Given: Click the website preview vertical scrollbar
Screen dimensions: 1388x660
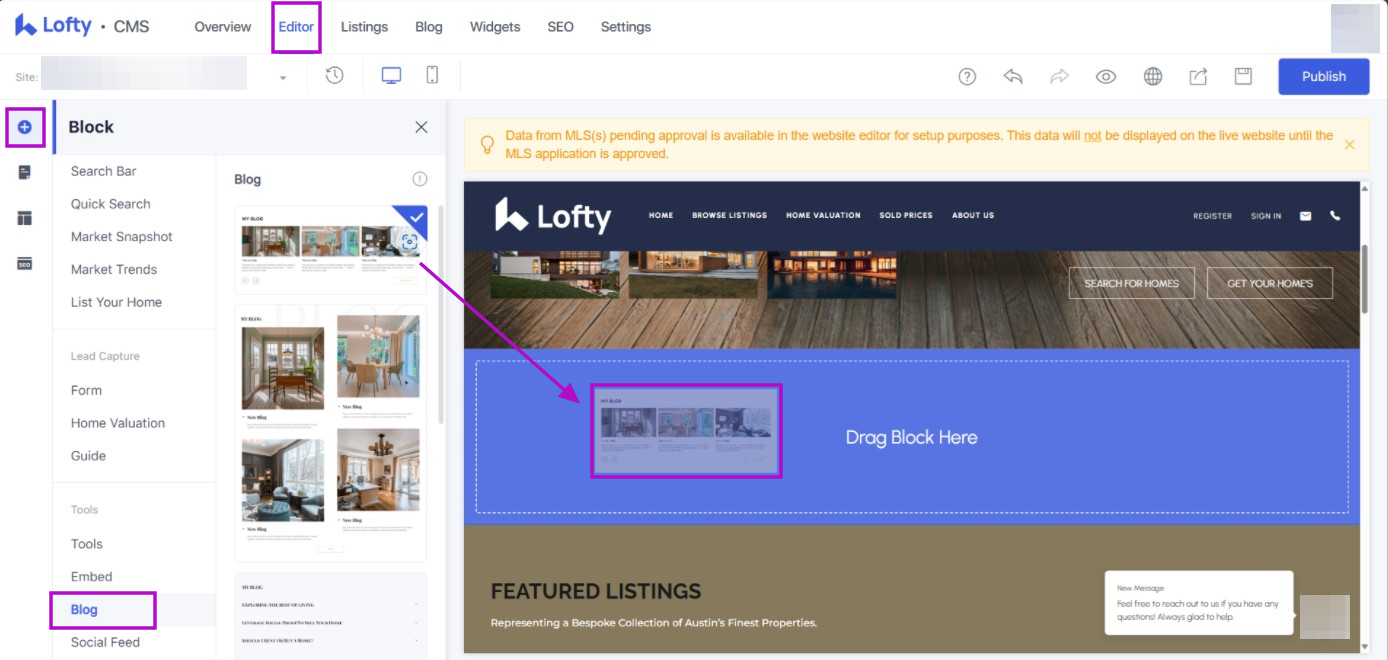Looking at the screenshot, I should [x=1365, y=277].
